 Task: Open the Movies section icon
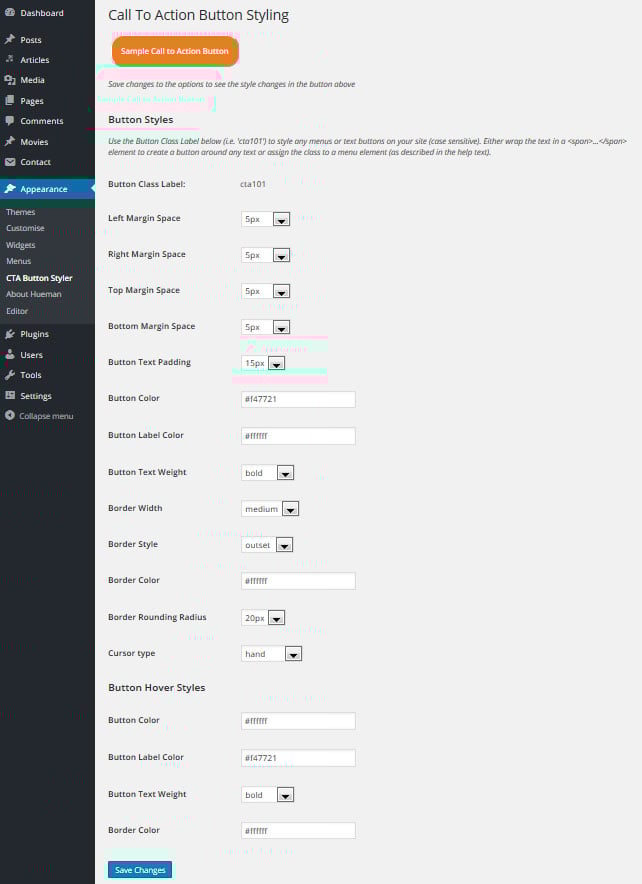point(12,140)
